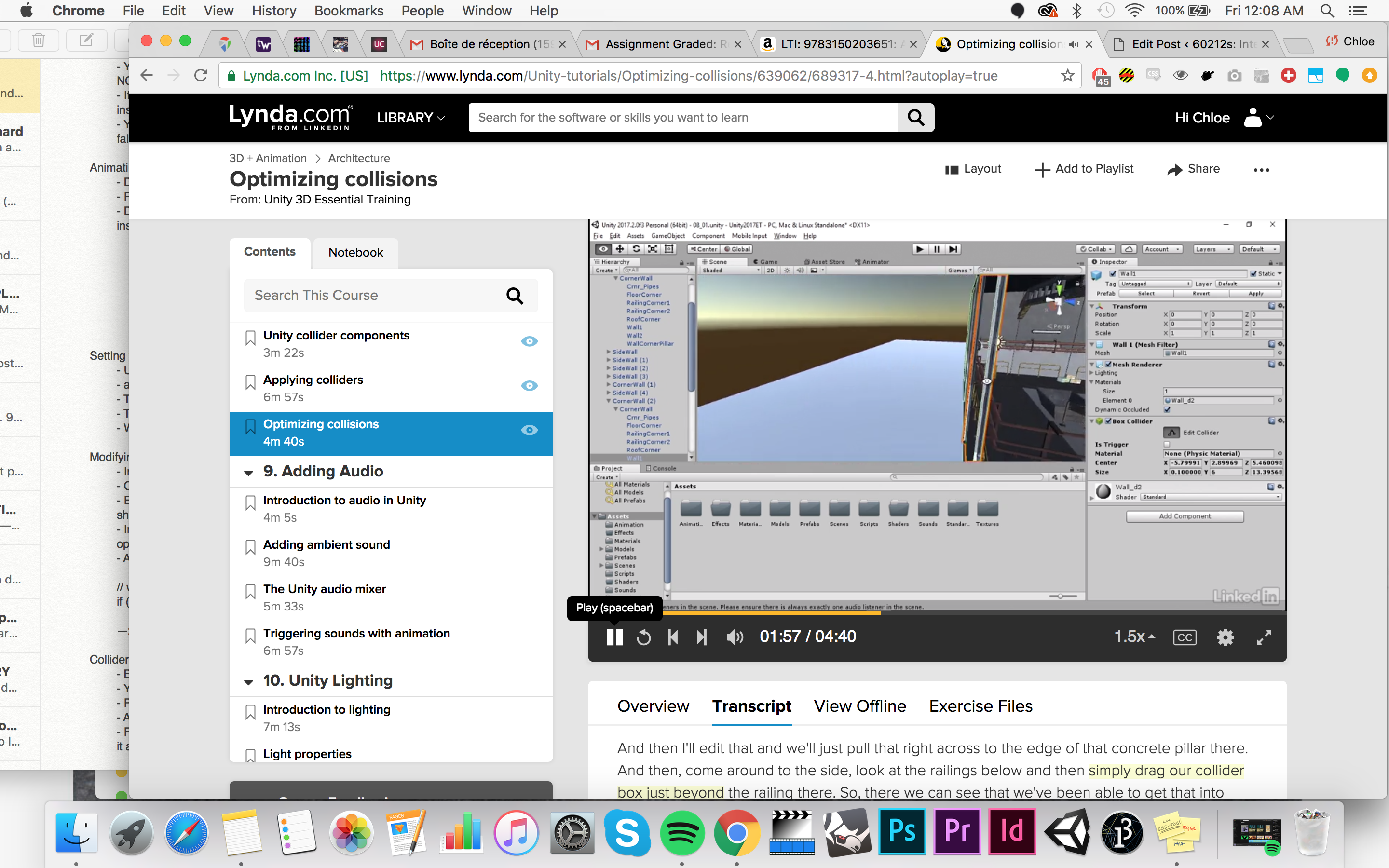Screen dimensions: 1389x868
Task: Switch to Edit Post 60212s tab
Action: tap(1191, 44)
